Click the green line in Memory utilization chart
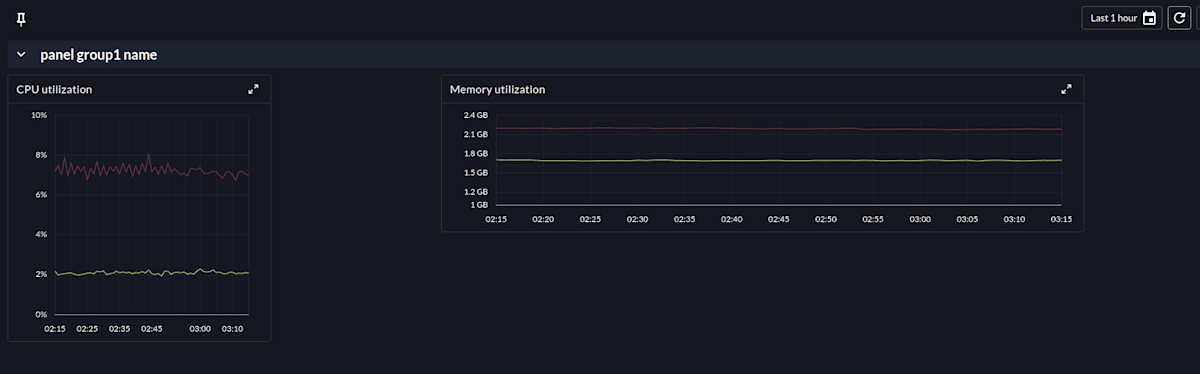The image size is (1200, 374). pyautogui.click(x=780, y=161)
